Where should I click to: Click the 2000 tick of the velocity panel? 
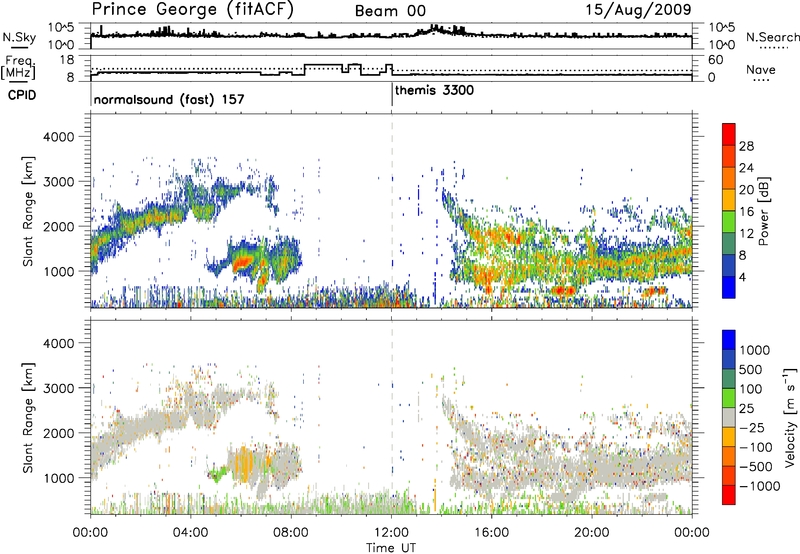point(58,433)
